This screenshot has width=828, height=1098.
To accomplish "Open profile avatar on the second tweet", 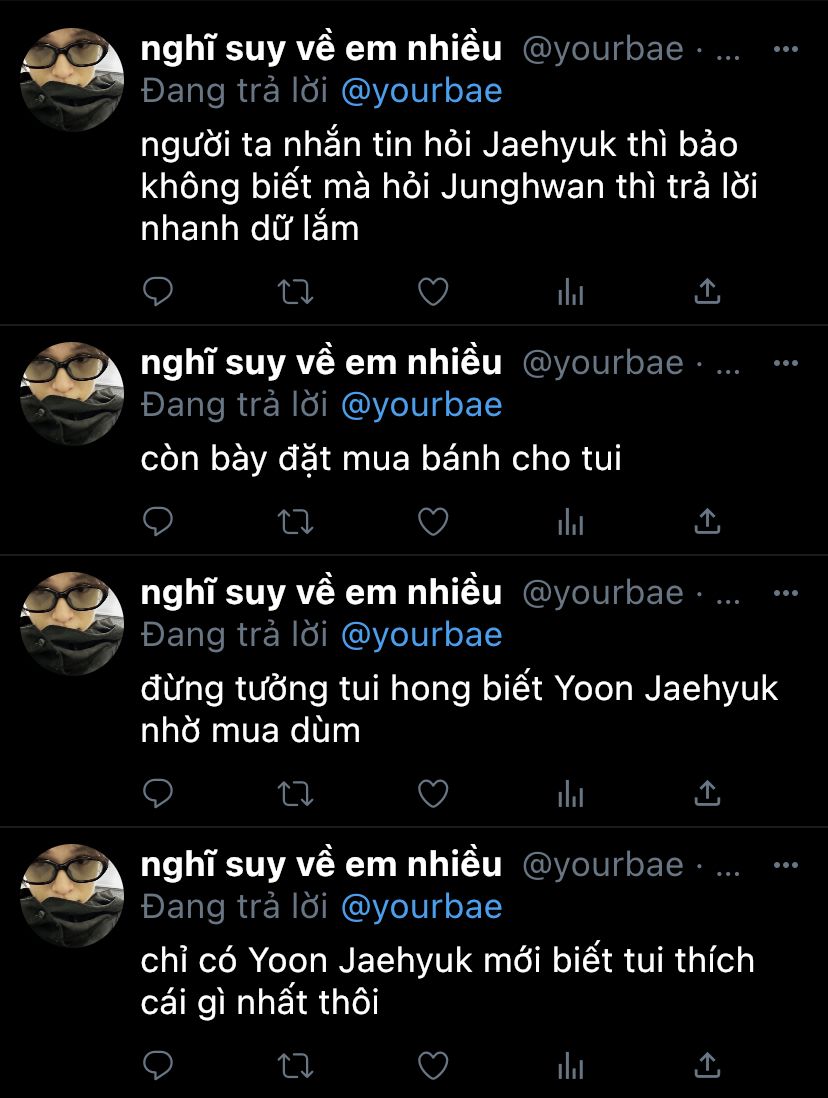I will tap(72, 394).
